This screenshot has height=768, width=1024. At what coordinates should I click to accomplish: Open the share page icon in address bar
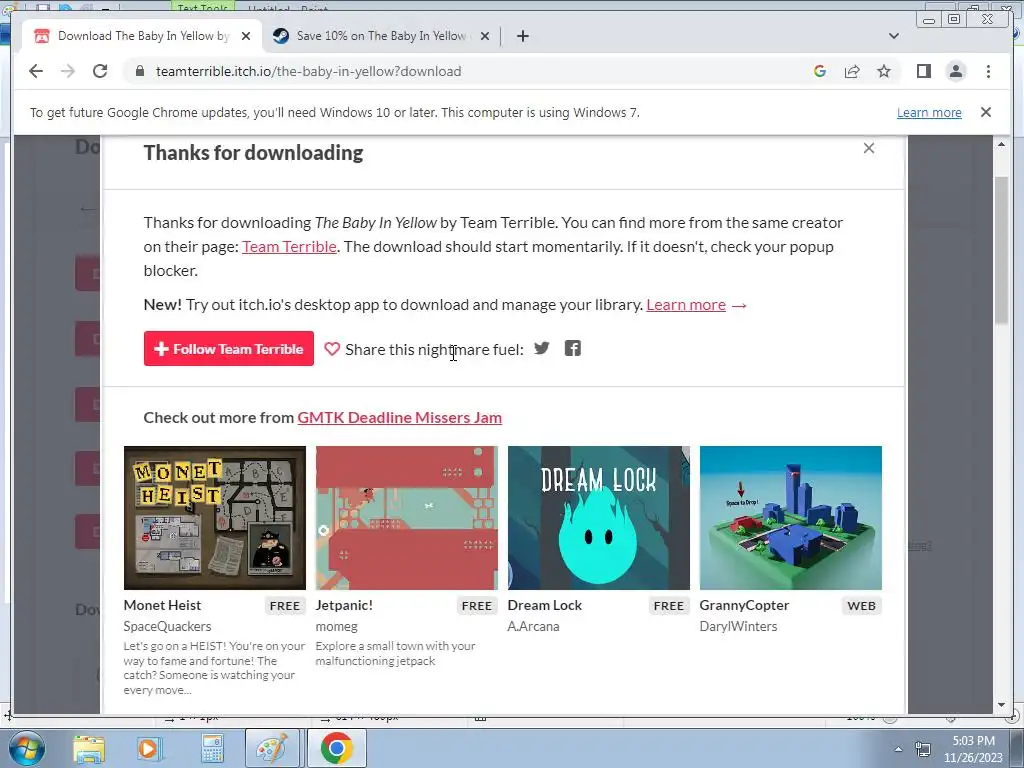coord(852,71)
